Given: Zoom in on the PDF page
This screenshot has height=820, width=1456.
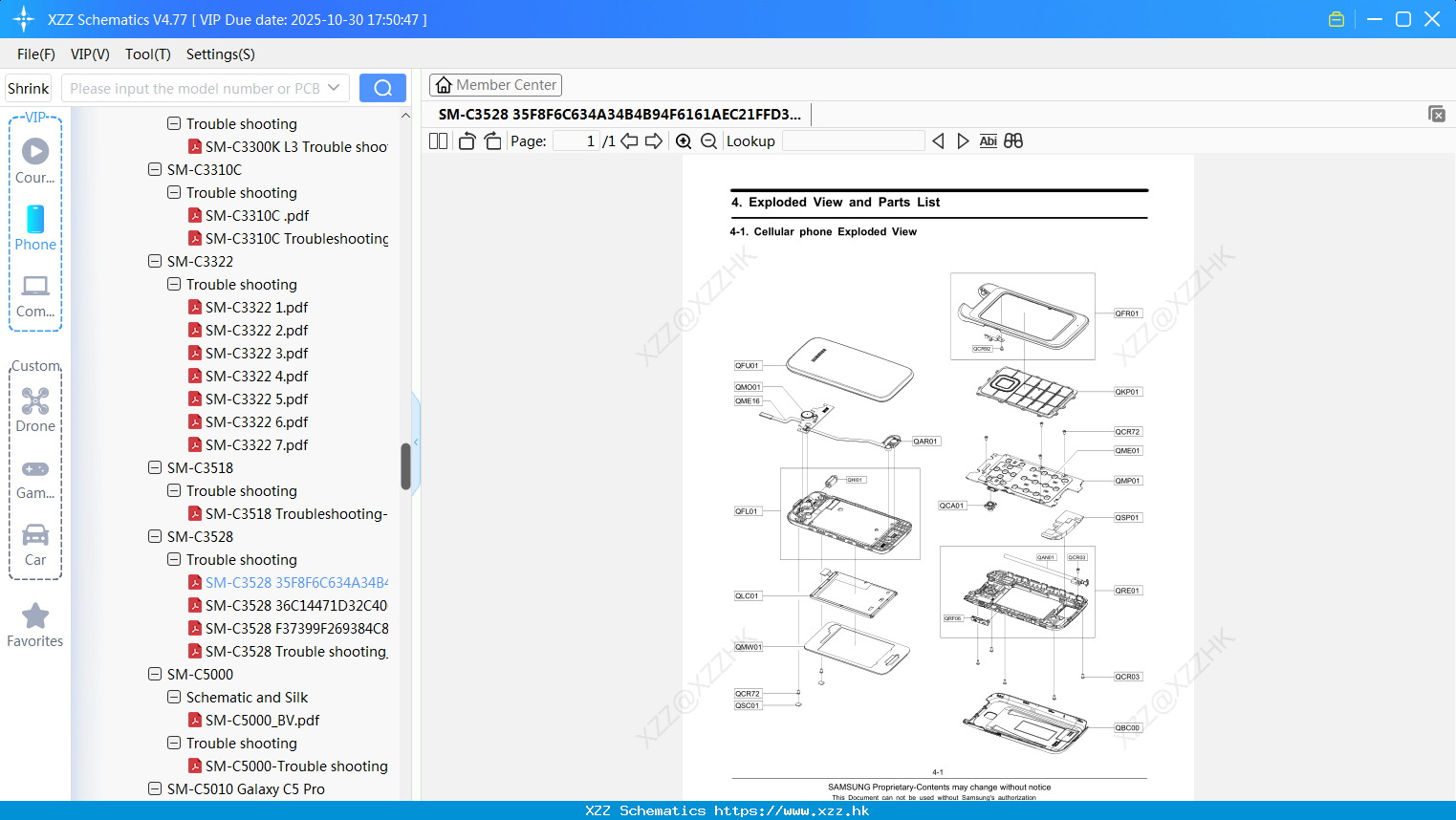Looking at the screenshot, I should pos(684,141).
